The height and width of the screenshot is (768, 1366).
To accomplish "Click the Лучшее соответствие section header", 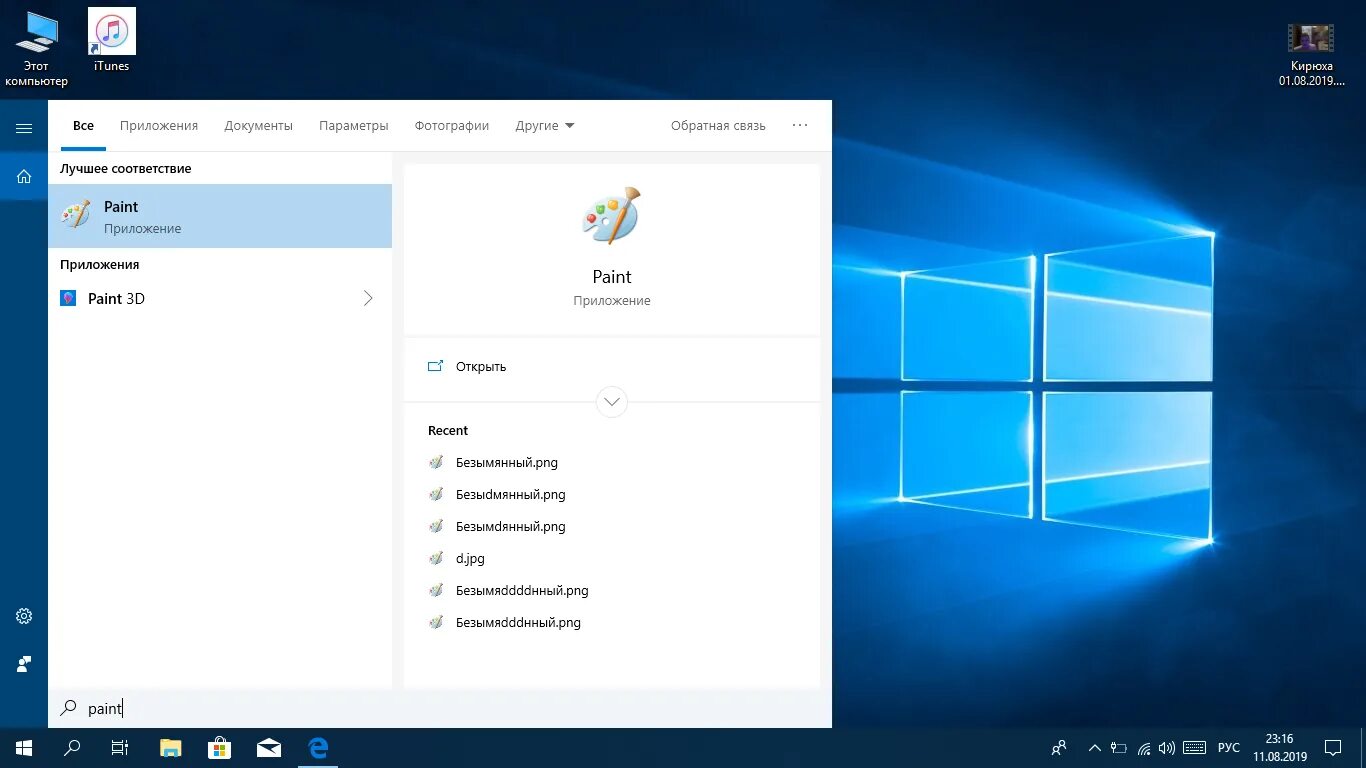I will [x=125, y=169].
